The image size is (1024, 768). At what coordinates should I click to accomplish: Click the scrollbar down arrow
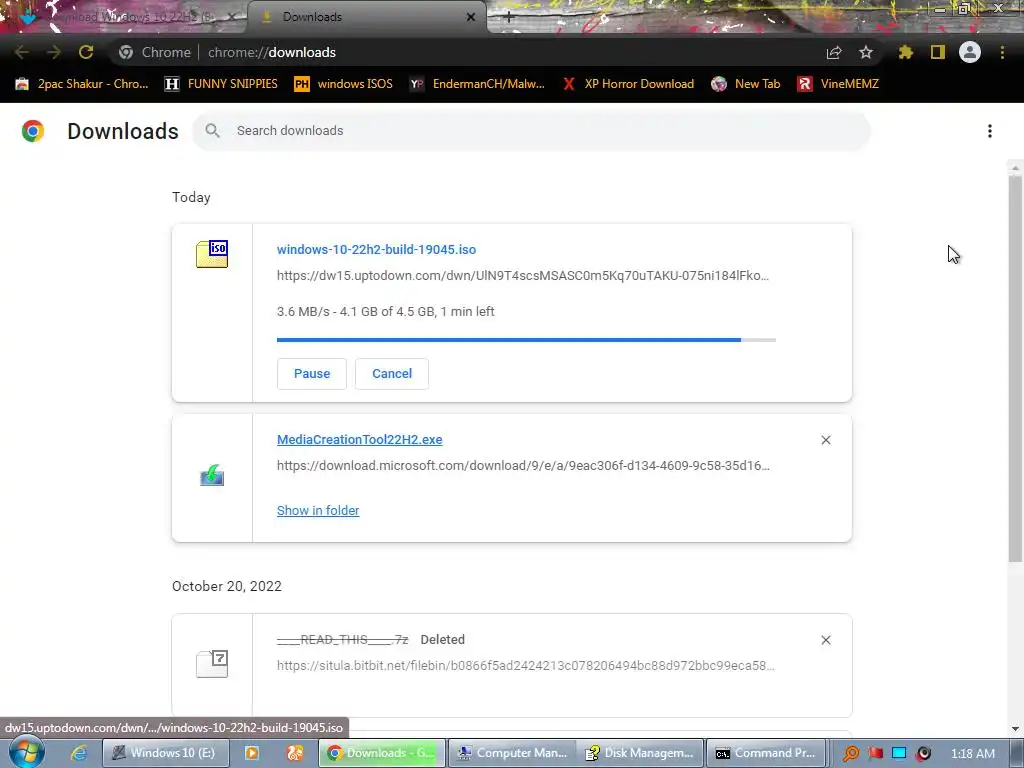[x=1015, y=729]
